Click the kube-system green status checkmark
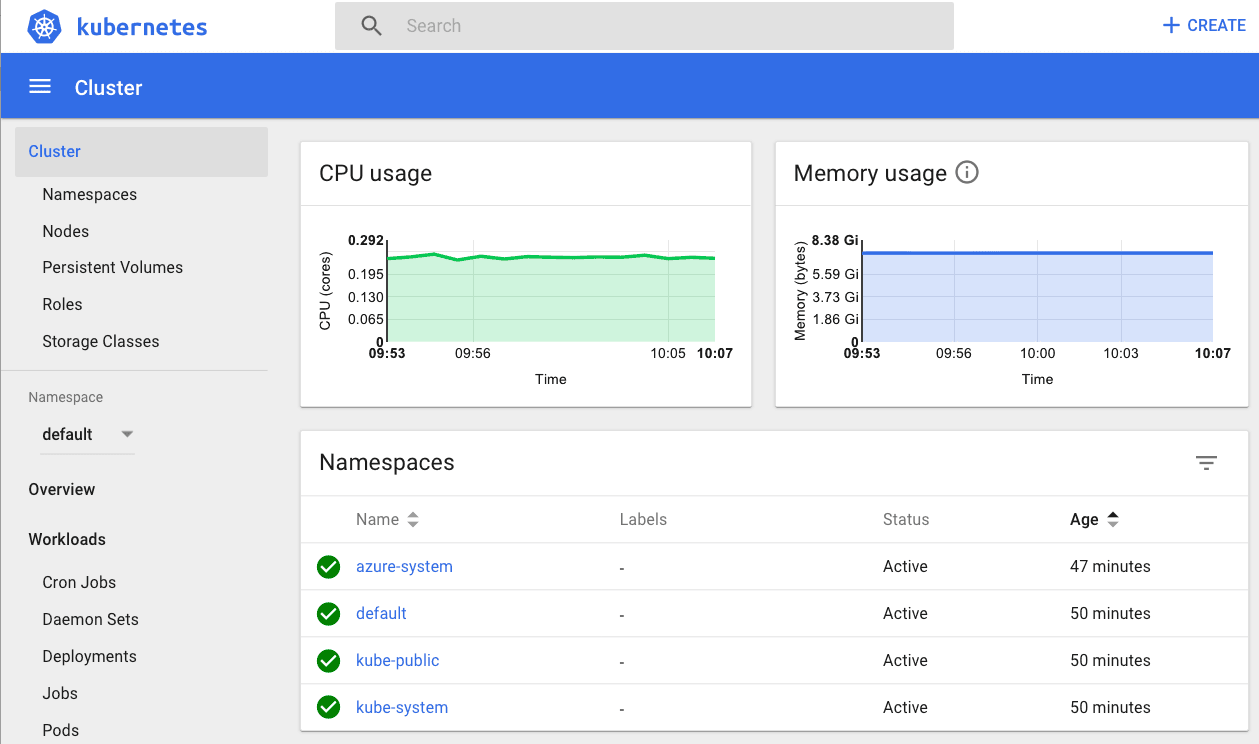 [x=328, y=708]
